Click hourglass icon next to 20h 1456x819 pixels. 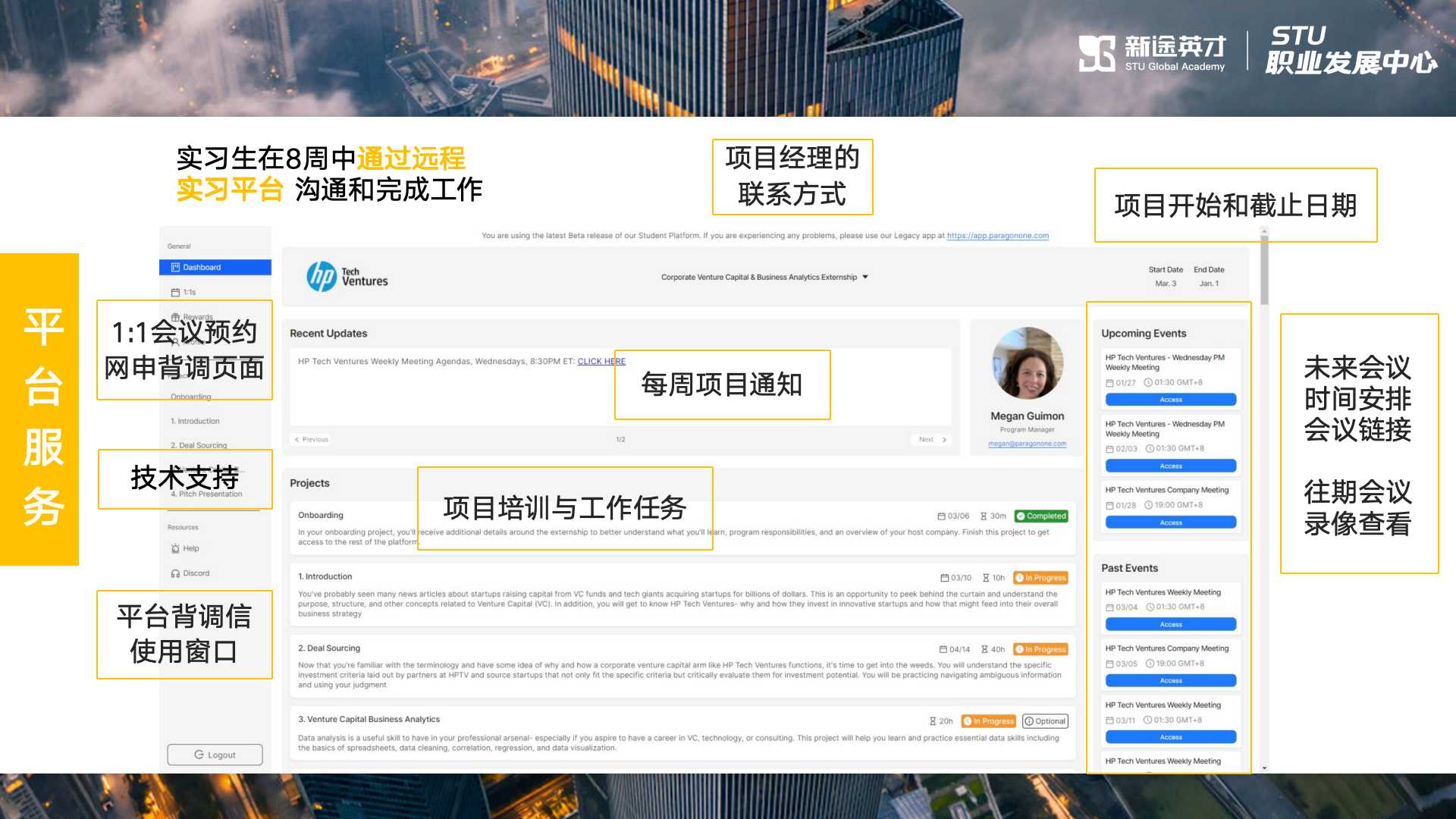933,721
